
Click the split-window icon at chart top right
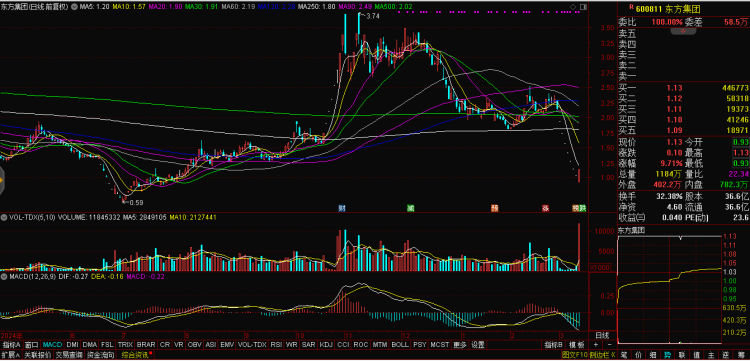pos(583,7)
